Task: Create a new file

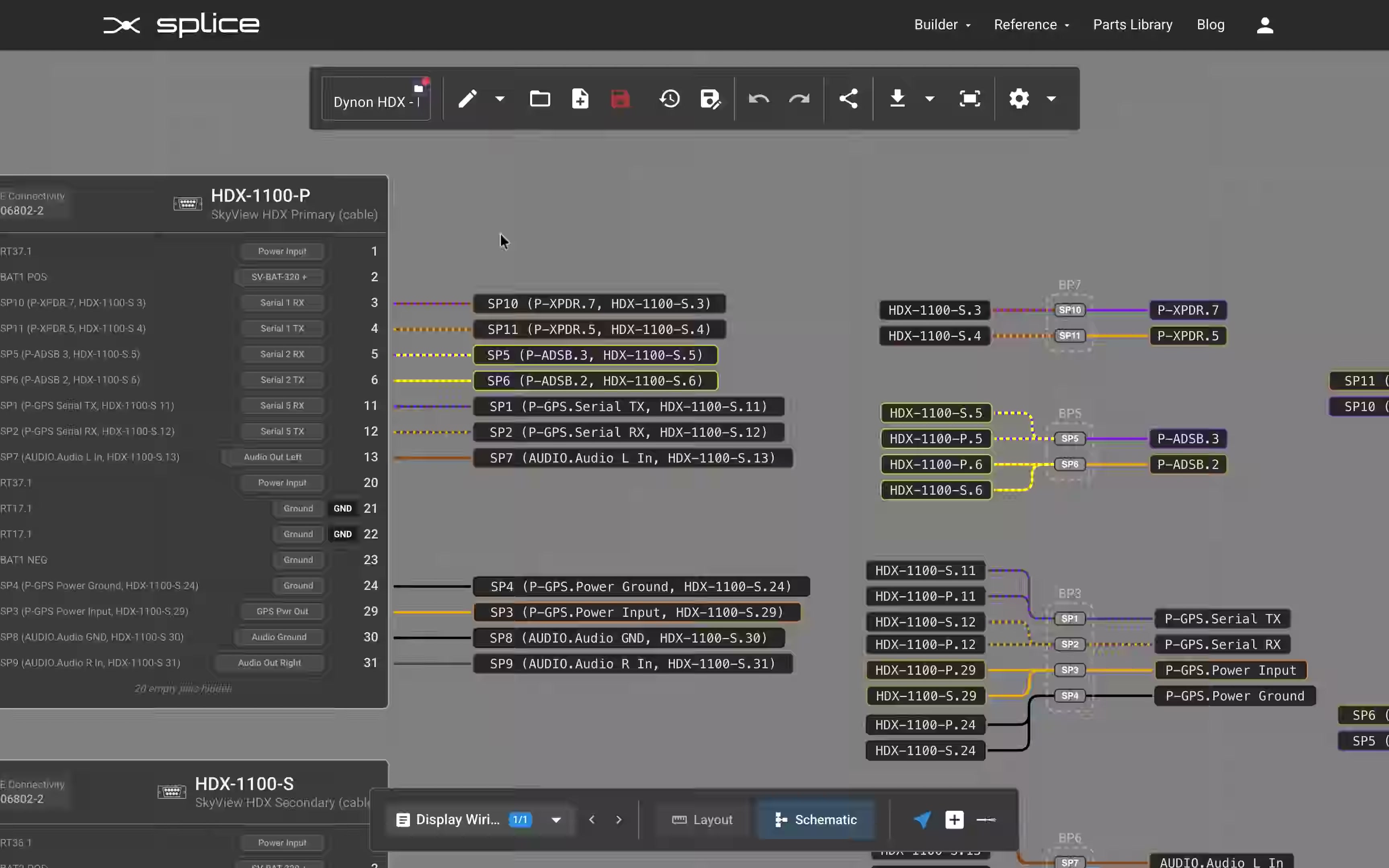Action: [x=580, y=99]
